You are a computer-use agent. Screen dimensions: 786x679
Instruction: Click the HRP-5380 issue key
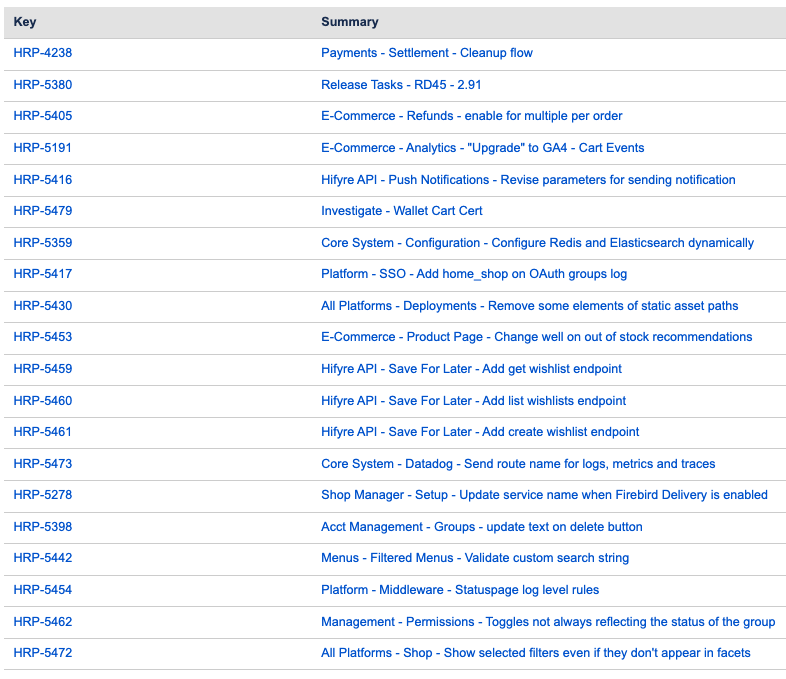(43, 85)
